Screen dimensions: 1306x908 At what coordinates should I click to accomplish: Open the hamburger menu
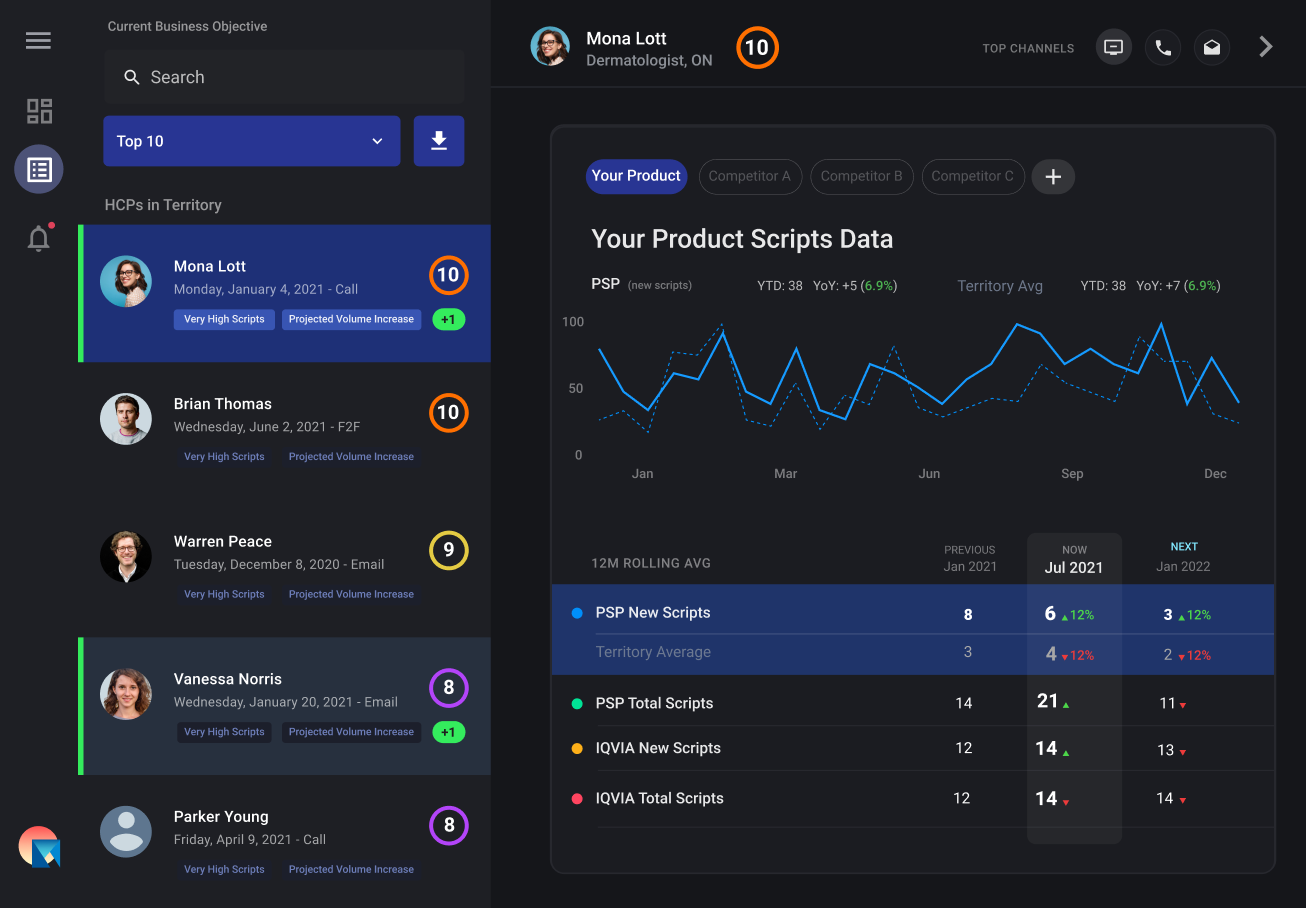point(38,41)
